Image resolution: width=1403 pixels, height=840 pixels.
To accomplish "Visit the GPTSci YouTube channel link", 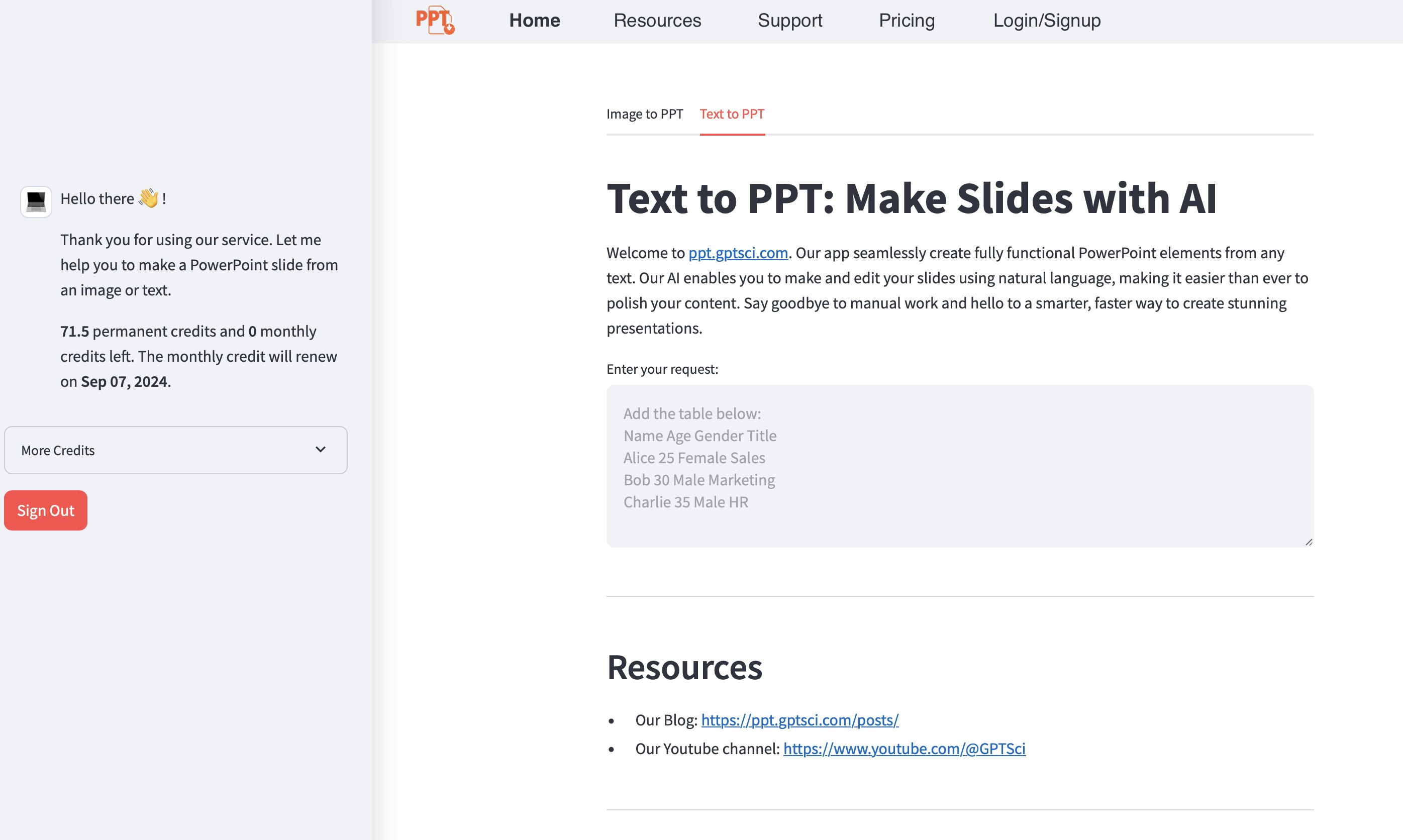I will tap(904, 748).
